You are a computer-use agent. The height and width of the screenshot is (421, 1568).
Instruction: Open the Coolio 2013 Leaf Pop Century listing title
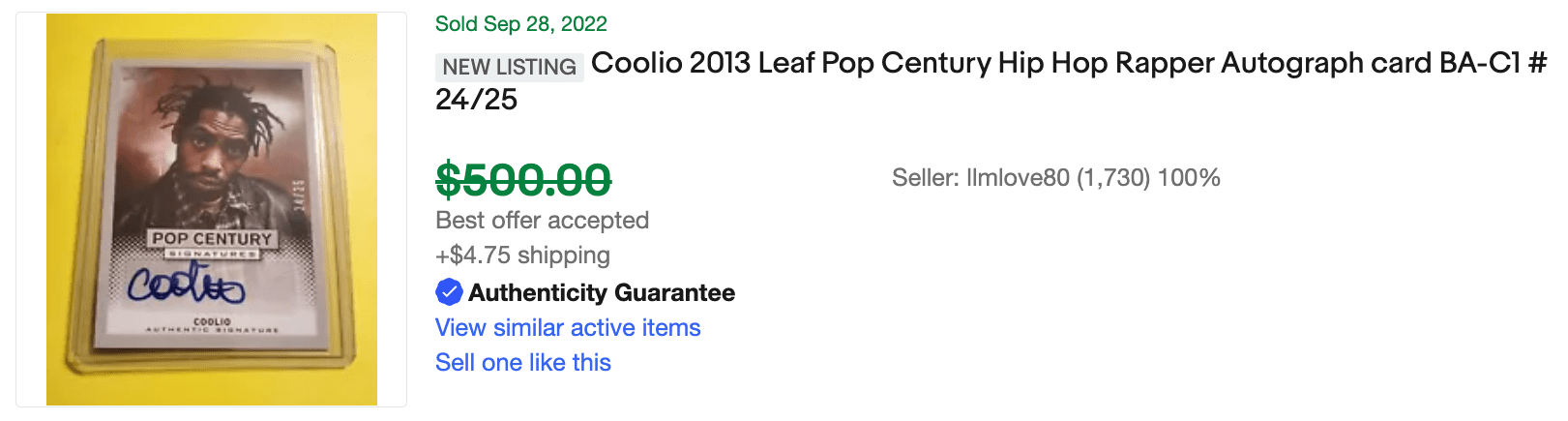tap(991, 81)
